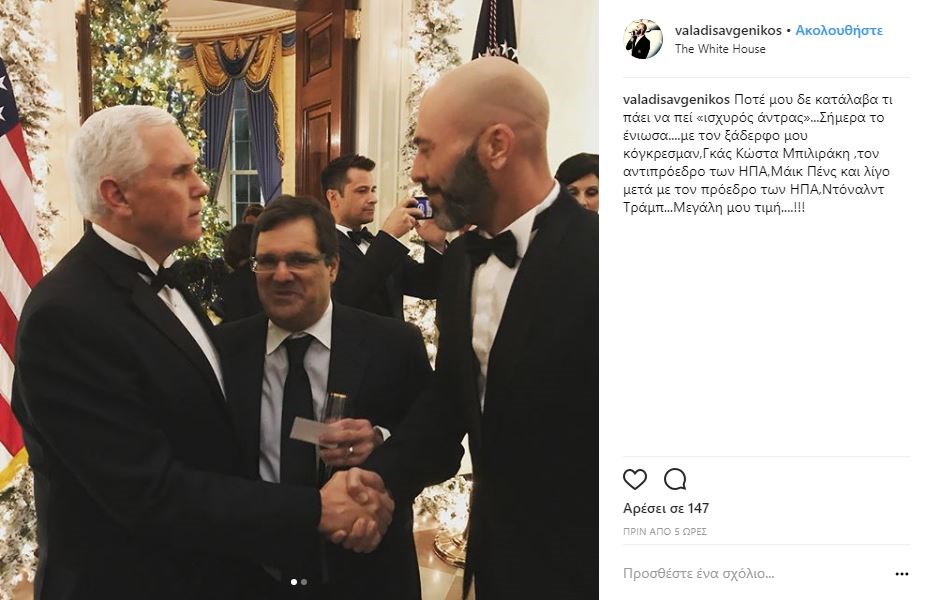Select the second carousel dot indicator
Image resolution: width=933 pixels, height=600 pixels.
(x=304, y=582)
